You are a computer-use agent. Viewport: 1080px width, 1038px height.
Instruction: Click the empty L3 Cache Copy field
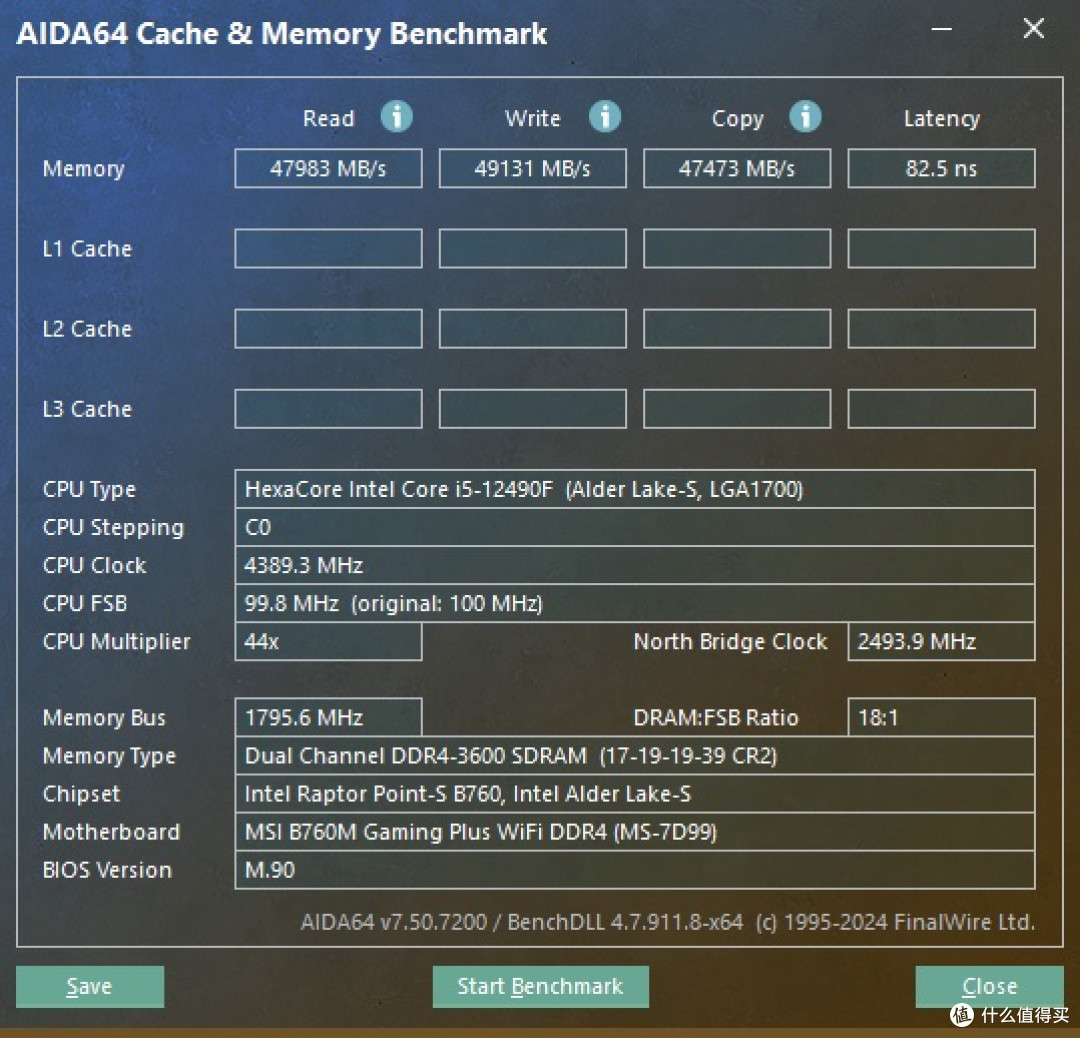click(737, 408)
